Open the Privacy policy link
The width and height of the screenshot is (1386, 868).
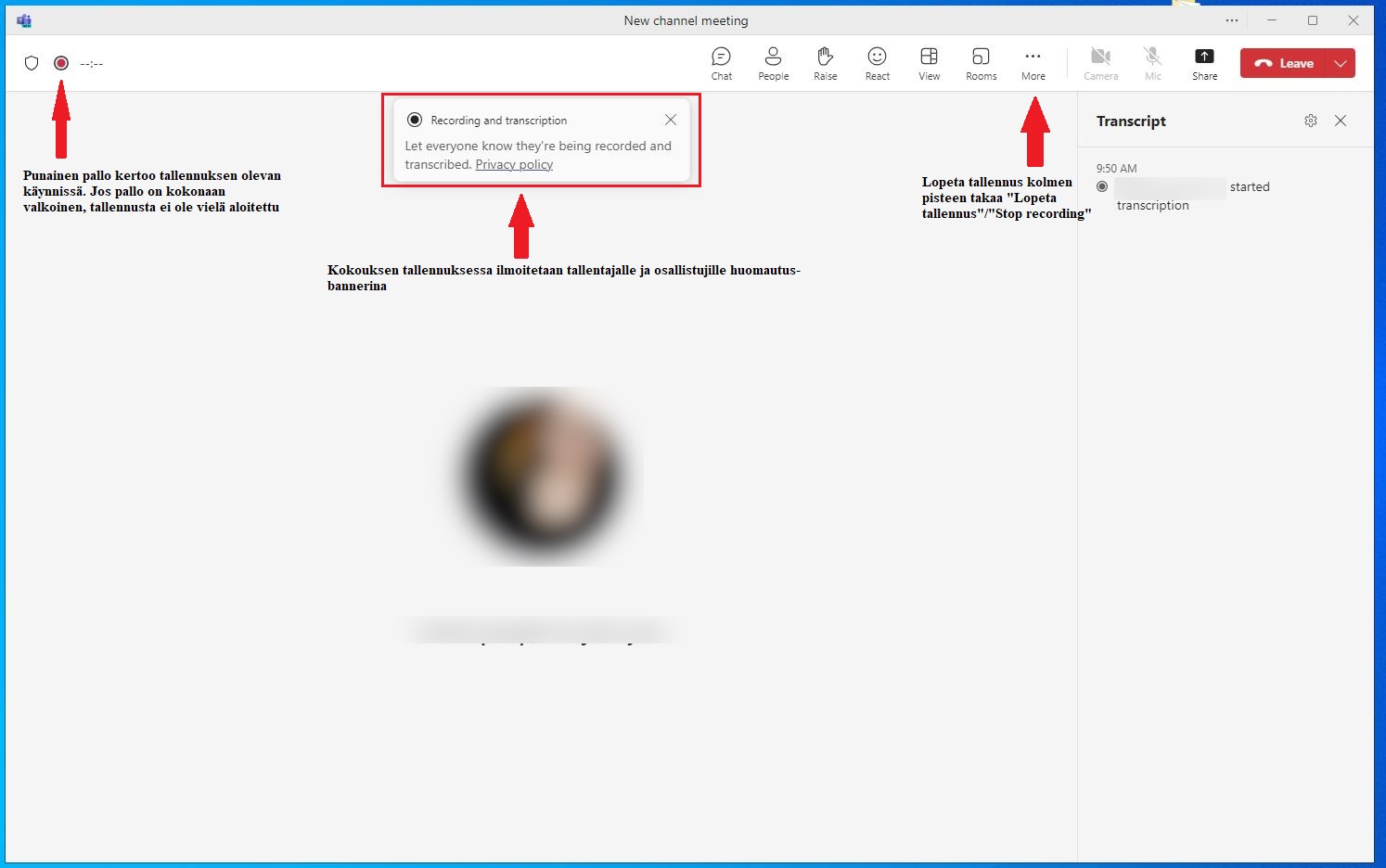514,164
